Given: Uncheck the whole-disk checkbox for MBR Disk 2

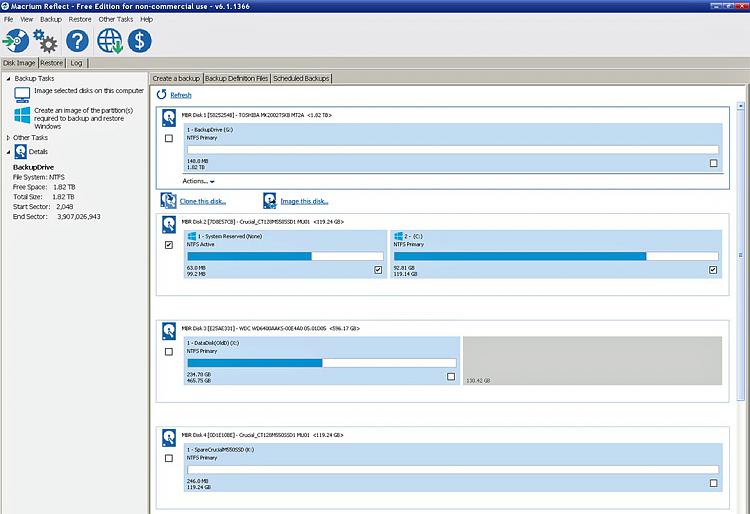Looking at the screenshot, I should [169, 245].
